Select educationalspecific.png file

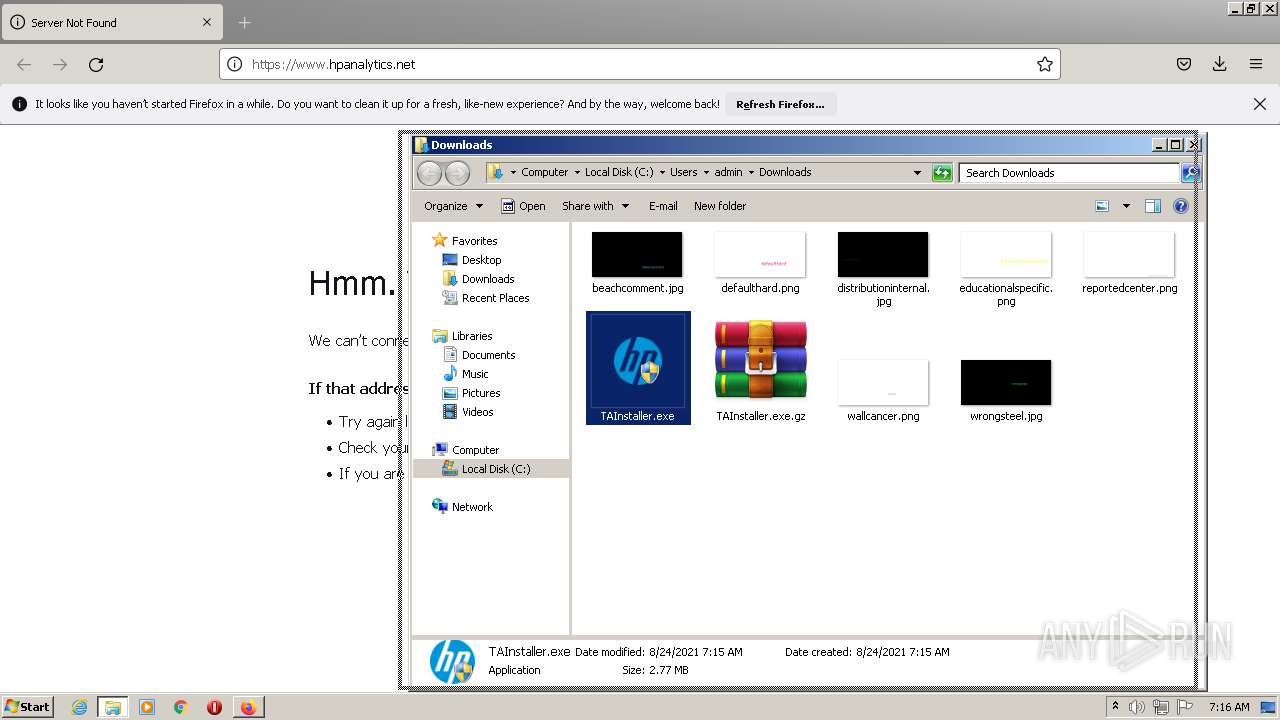pyautogui.click(x=1006, y=268)
